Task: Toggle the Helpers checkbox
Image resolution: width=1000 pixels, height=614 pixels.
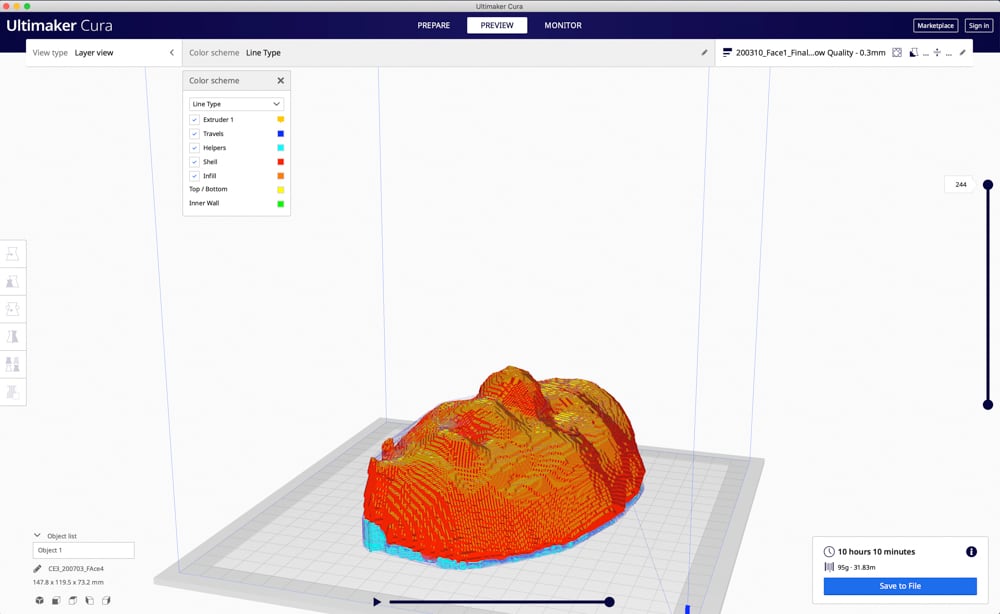Action: [194, 148]
